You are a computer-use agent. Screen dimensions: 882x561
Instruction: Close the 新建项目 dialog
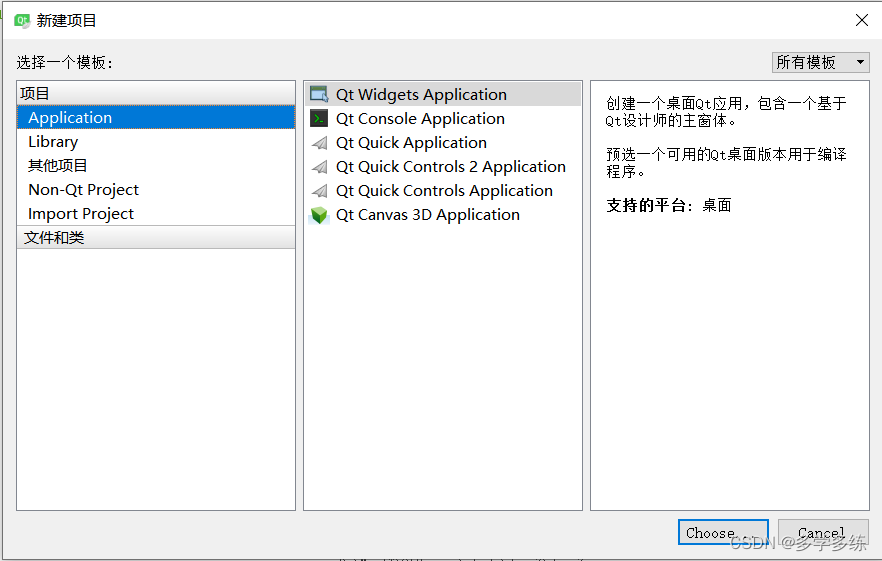861,20
